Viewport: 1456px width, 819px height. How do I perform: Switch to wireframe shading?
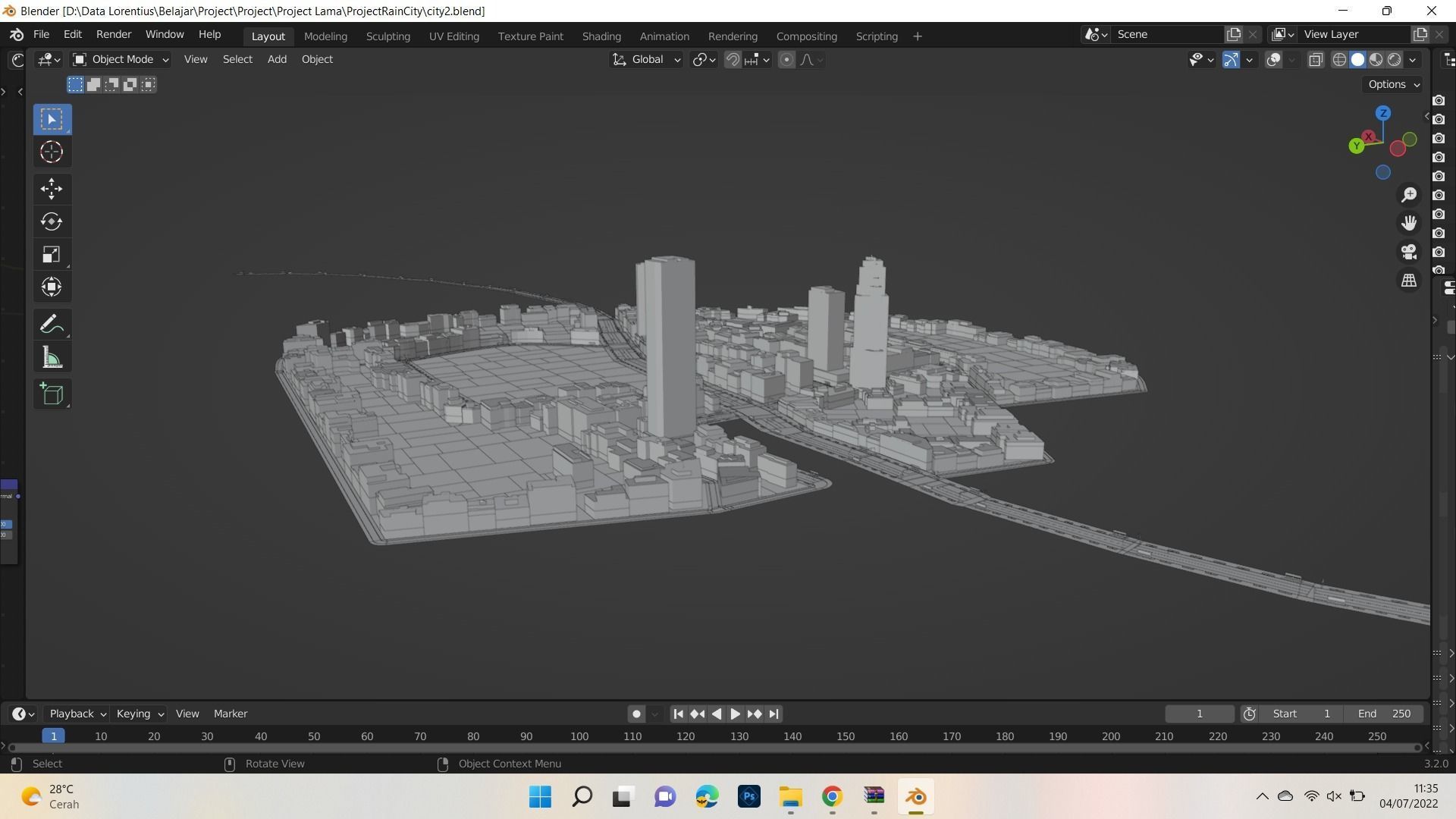[1340, 60]
